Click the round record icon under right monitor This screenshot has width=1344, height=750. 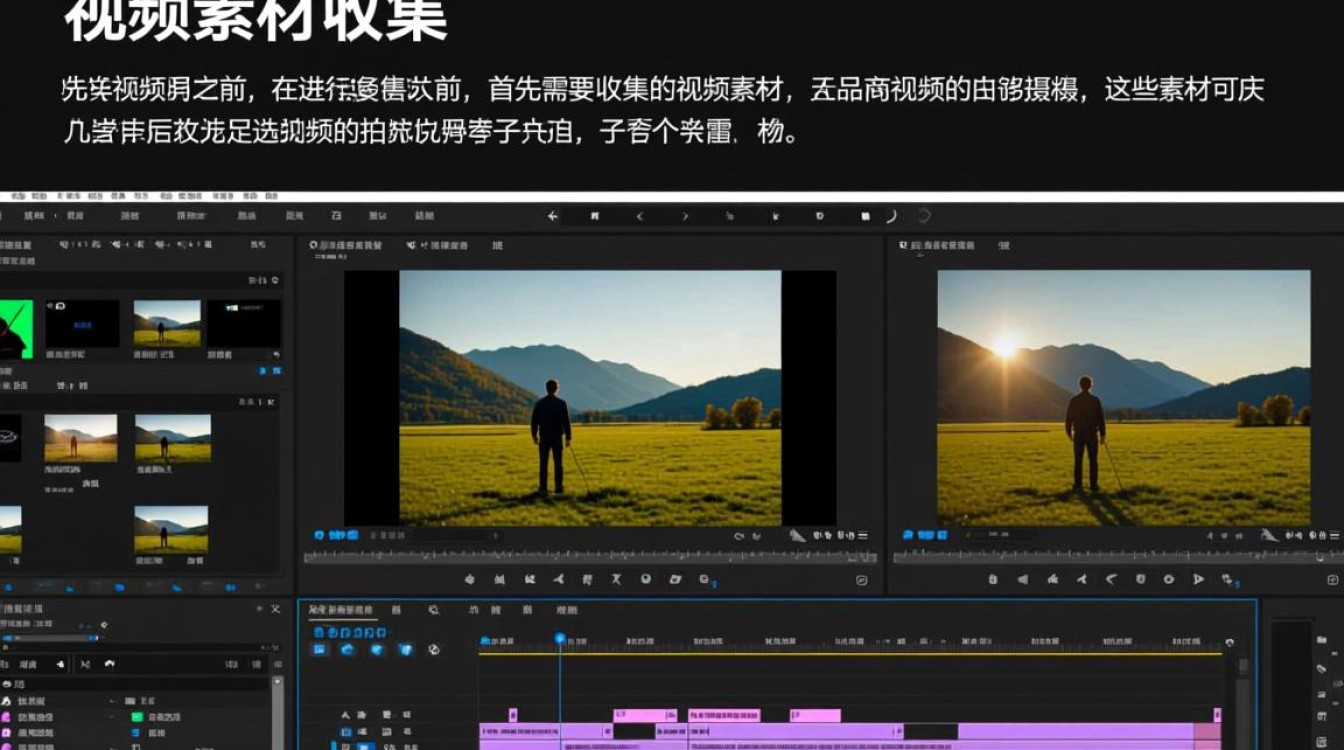click(1169, 579)
